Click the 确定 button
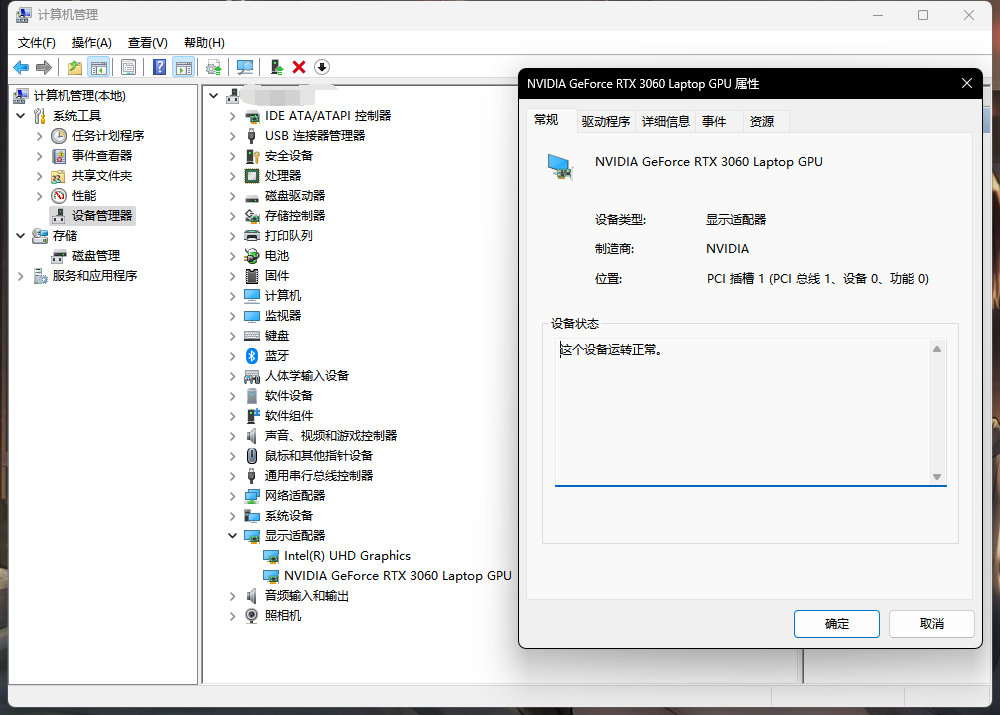 point(836,623)
